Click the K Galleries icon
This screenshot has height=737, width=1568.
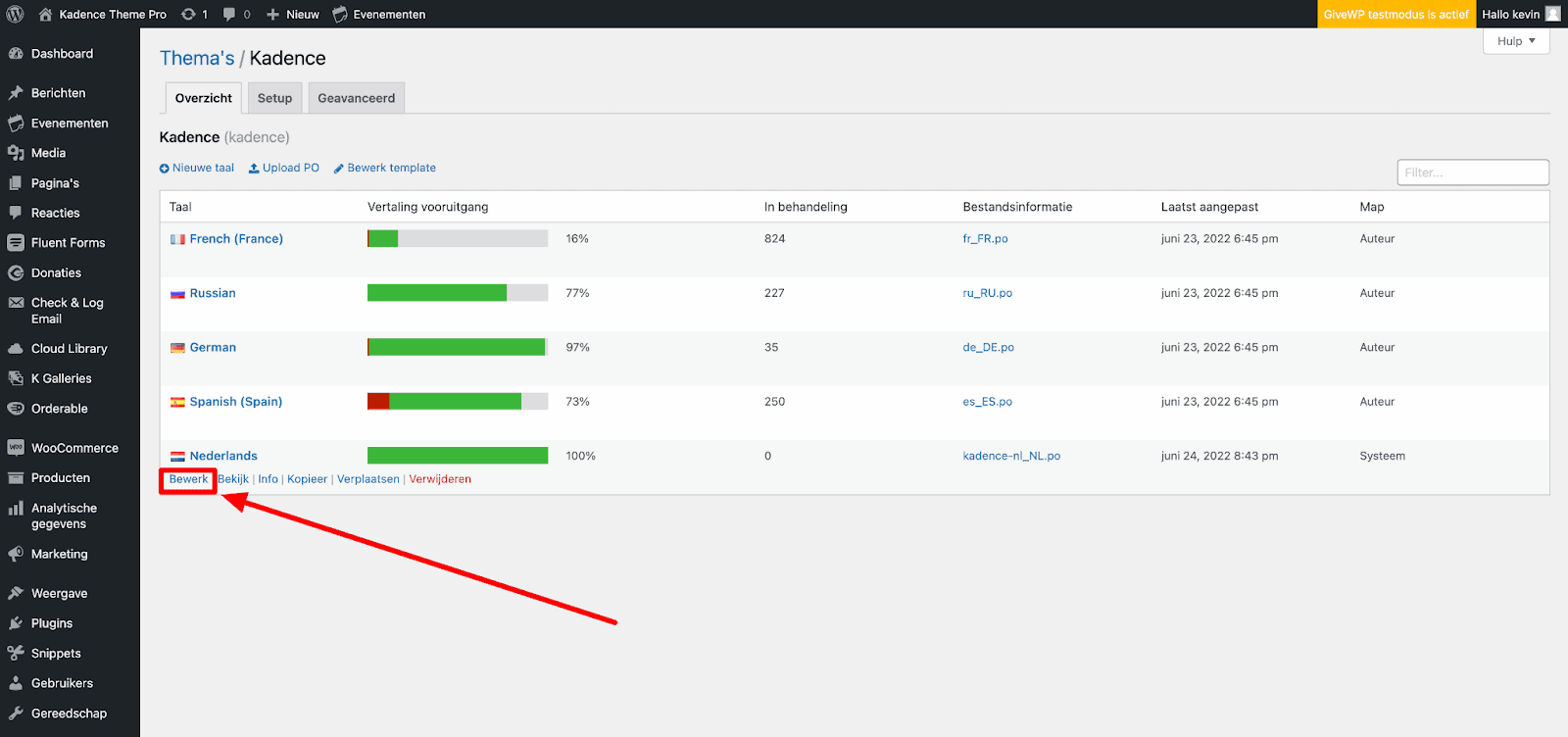tap(16, 378)
